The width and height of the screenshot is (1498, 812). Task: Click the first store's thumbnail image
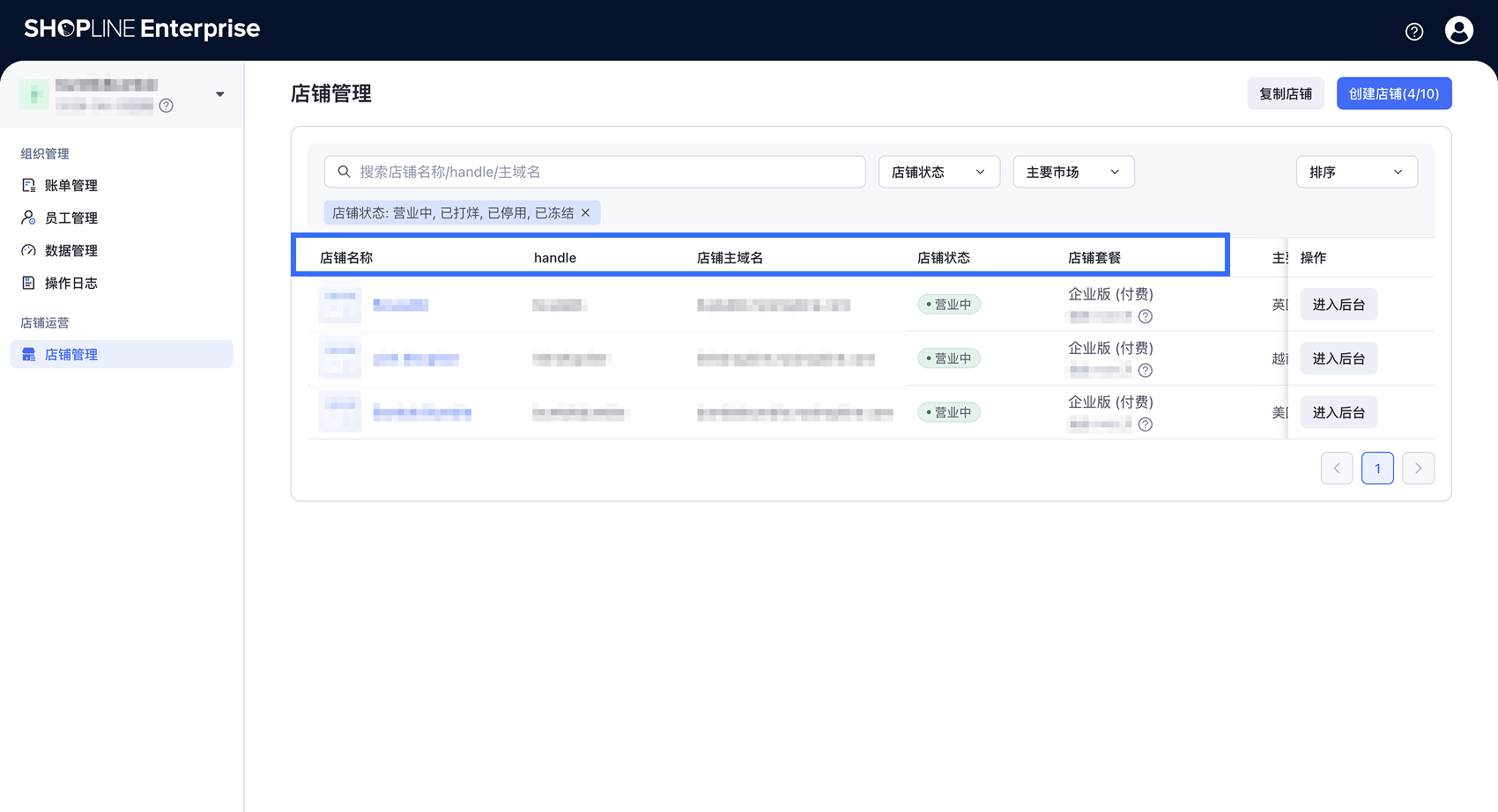click(339, 305)
